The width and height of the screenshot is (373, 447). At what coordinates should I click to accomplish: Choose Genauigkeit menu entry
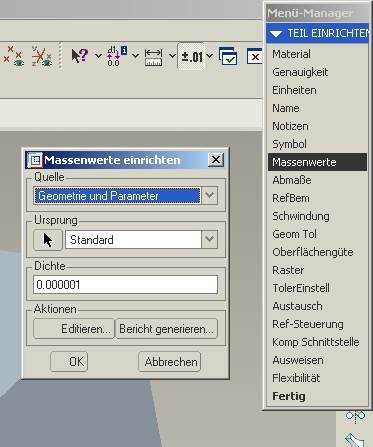point(317,72)
